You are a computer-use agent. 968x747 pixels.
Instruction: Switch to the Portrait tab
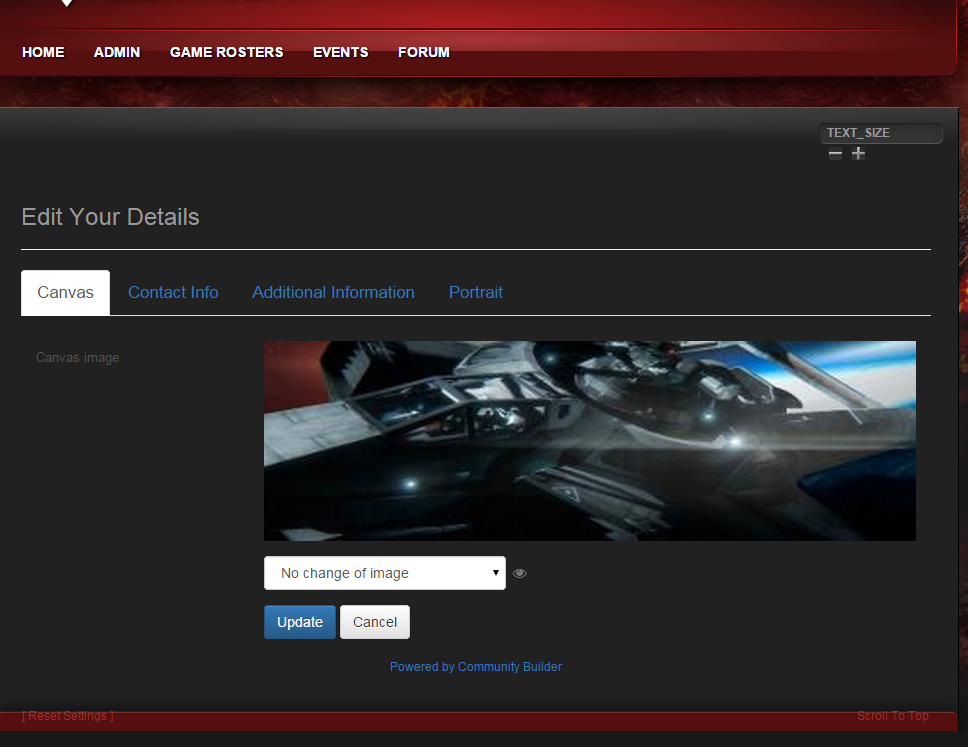(476, 293)
